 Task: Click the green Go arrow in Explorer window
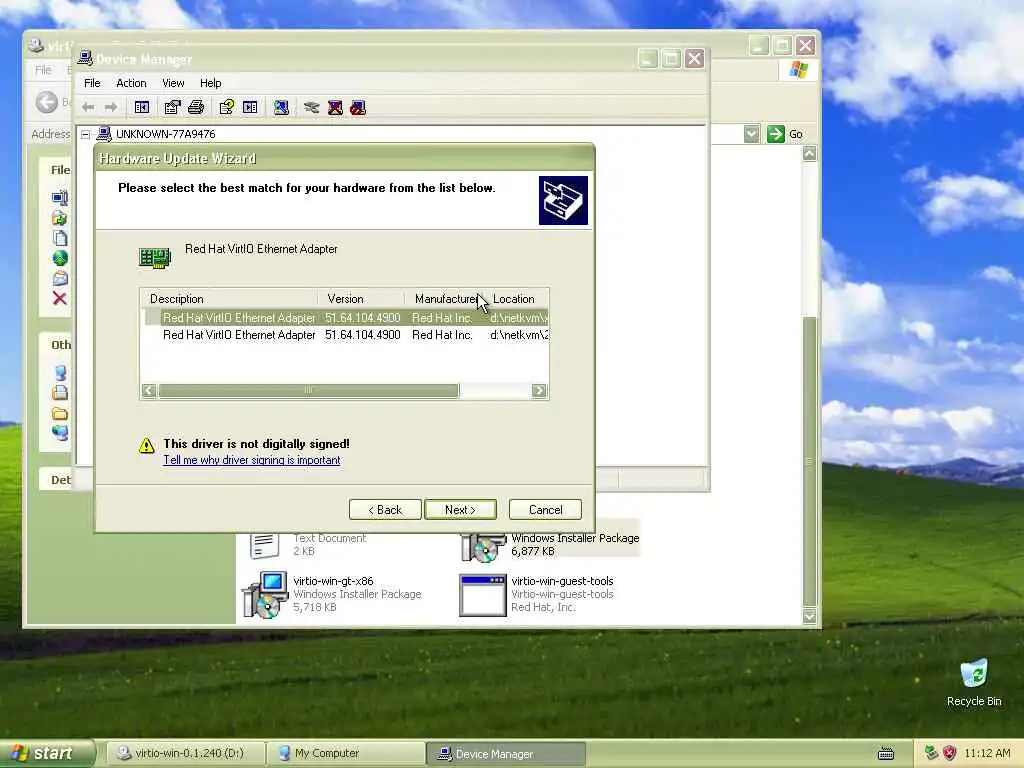[x=776, y=134]
